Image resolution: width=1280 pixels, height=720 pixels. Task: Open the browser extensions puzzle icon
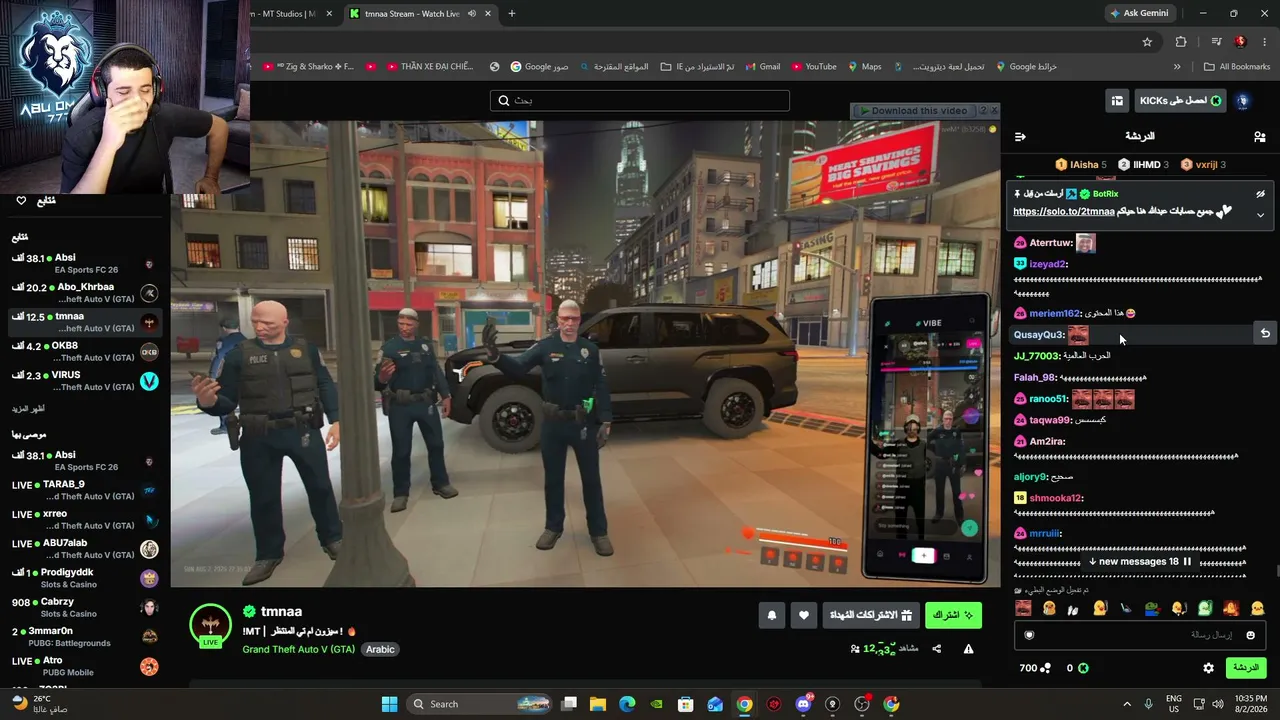tap(1181, 42)
